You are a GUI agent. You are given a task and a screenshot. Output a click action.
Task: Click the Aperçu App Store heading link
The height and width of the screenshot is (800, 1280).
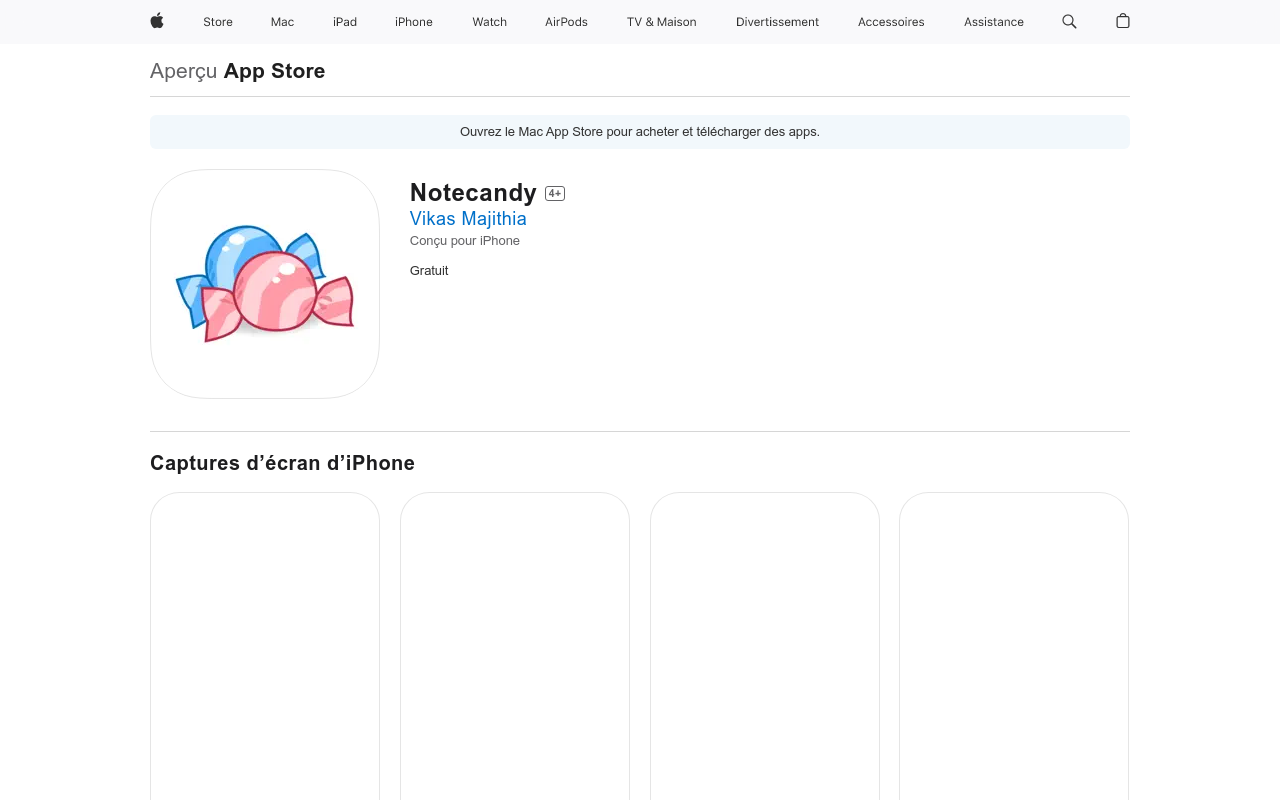pyautogui.click(x=237, y=71)
